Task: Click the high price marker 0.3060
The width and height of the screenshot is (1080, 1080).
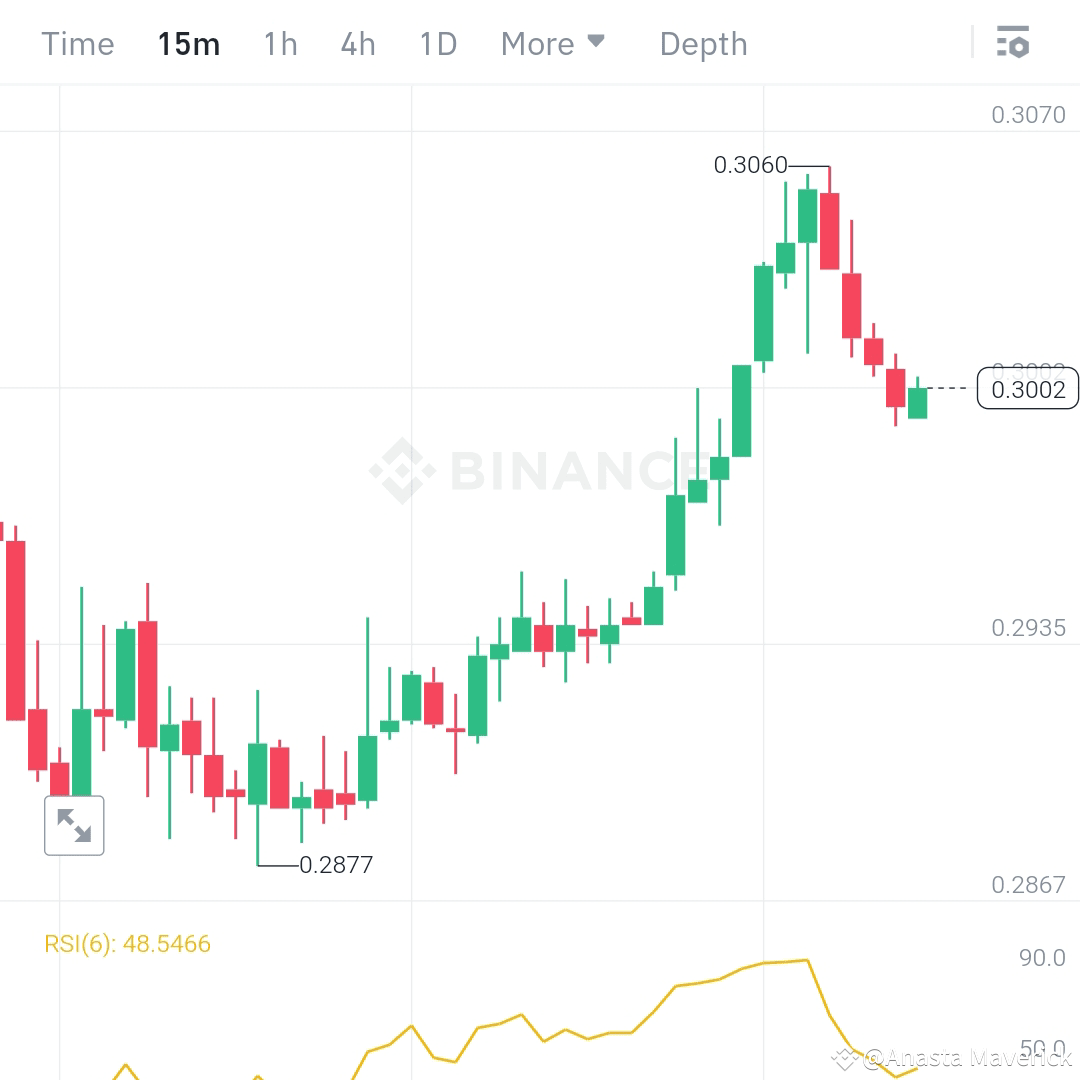Action: [751, 166]
